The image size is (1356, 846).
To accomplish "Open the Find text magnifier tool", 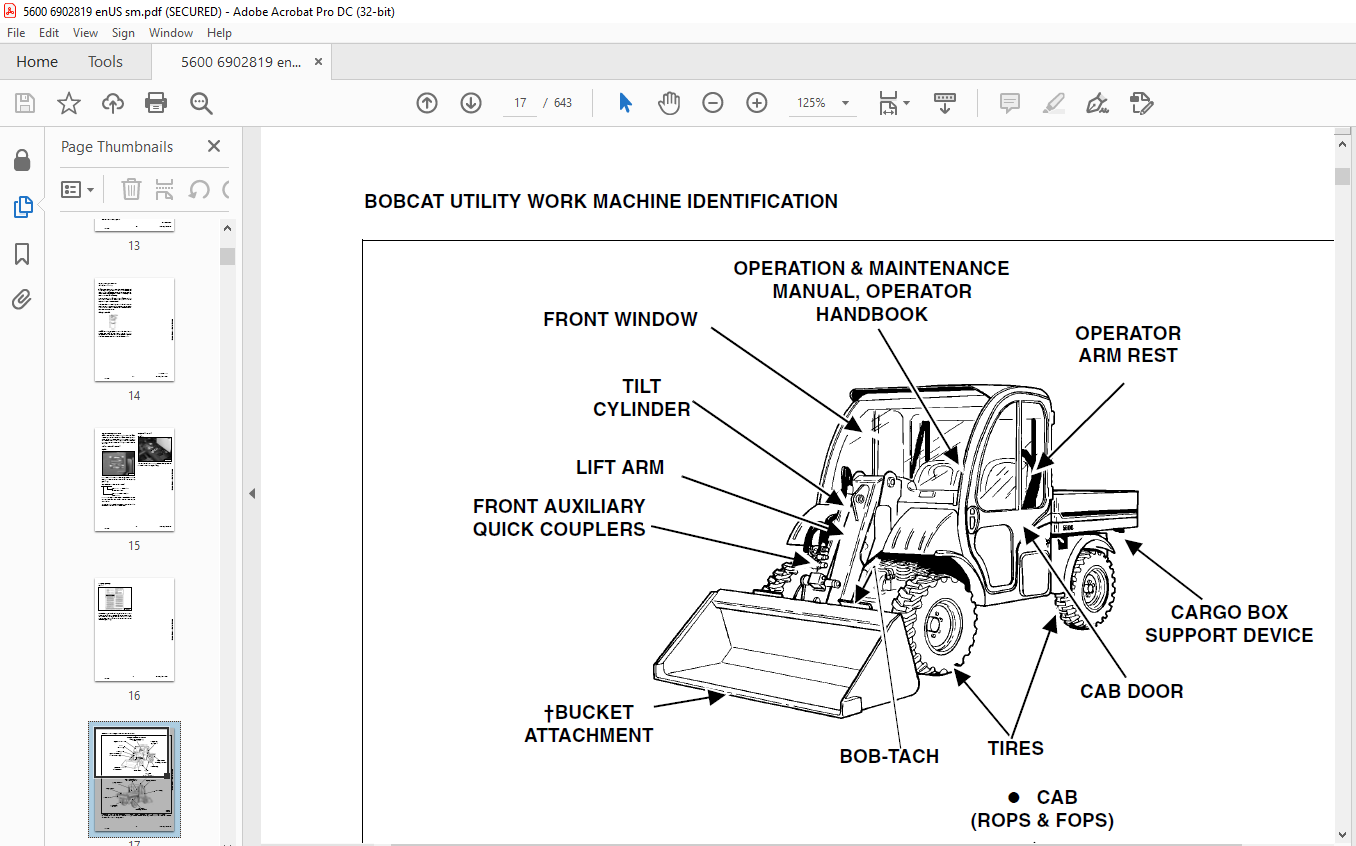I will pos(201,103).
